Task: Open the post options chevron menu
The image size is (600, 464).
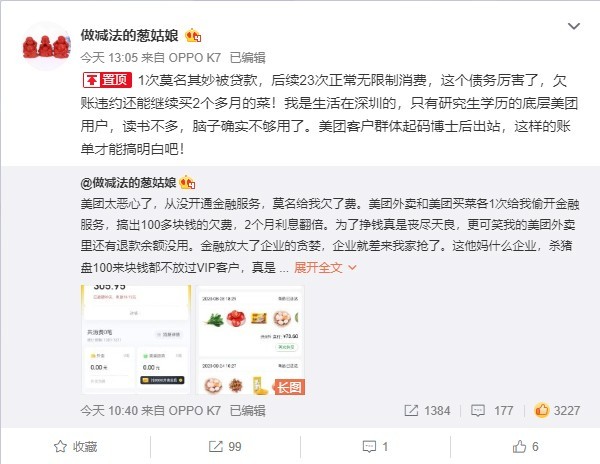Action: coord(573,26)
